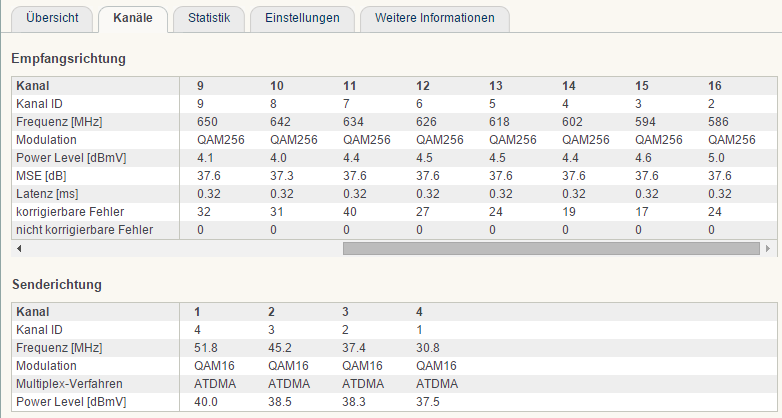The width and height of the screenshot is (782, 418).
Task: Click the left scroll arrow of the table
Action: click(19, 248)
